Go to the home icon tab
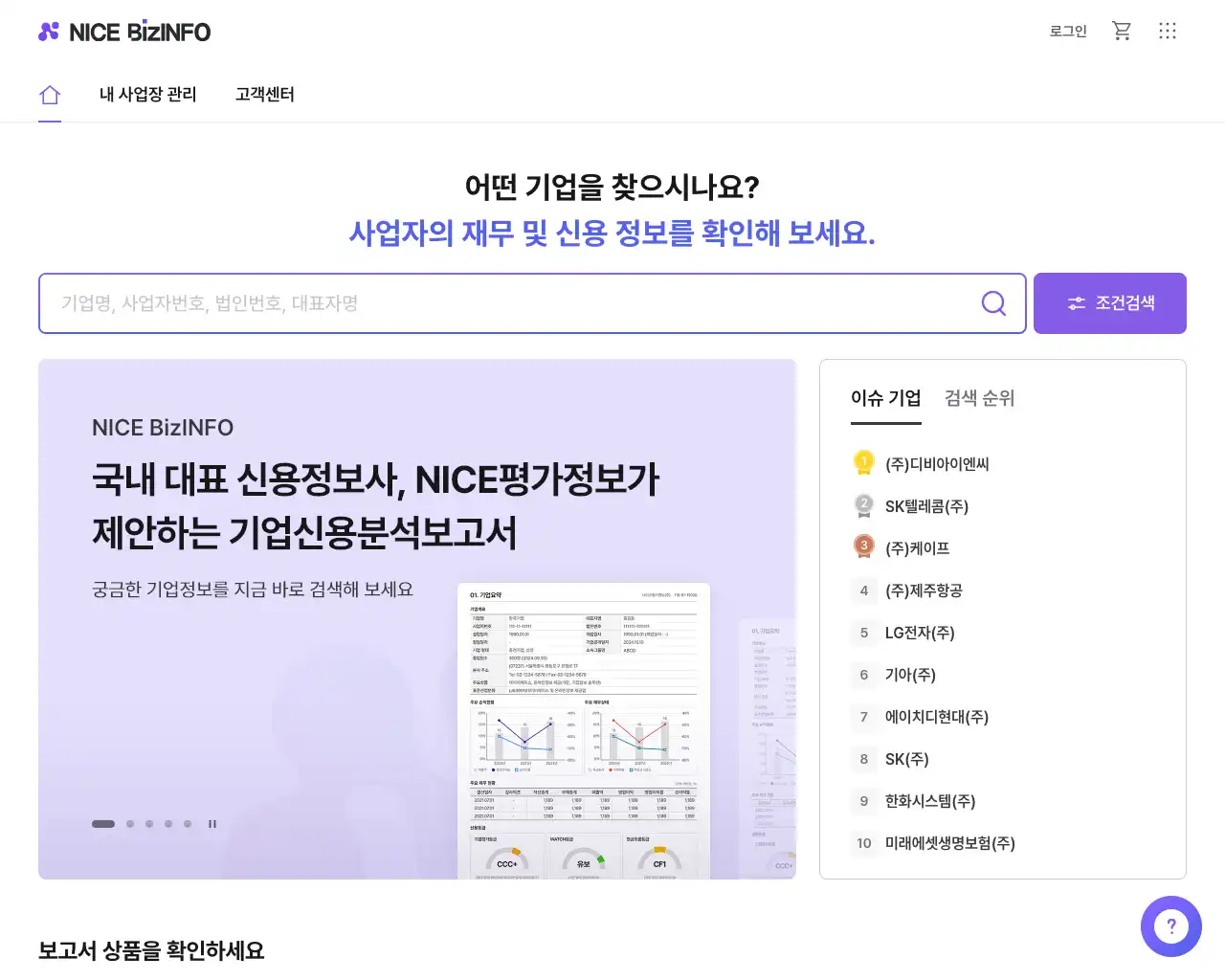Viewport: 1225px width, 980px height. [x=50, y=95]
